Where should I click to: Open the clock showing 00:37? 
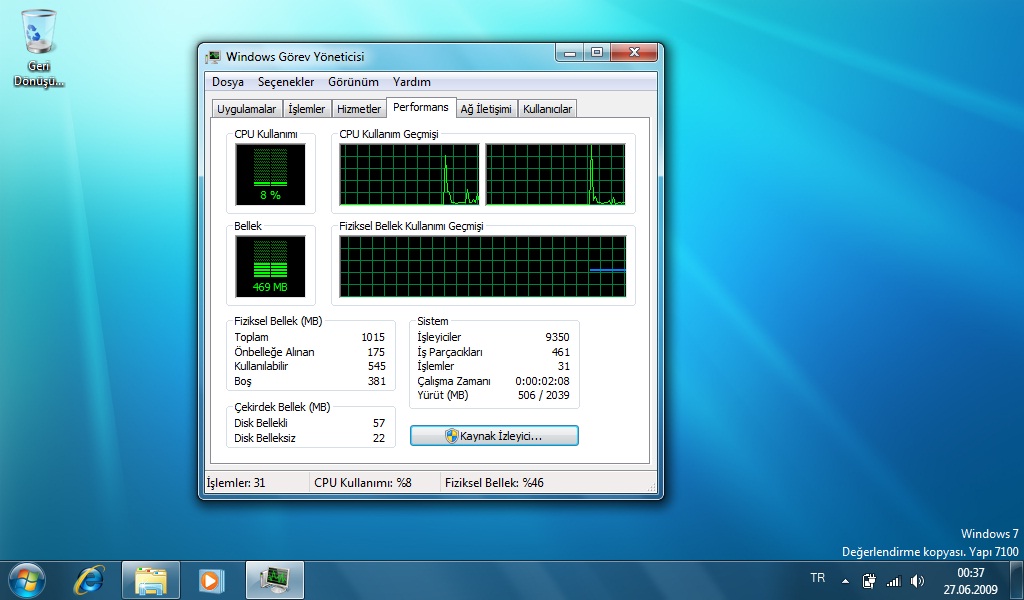pyautogui.click(x=970, y=580)
